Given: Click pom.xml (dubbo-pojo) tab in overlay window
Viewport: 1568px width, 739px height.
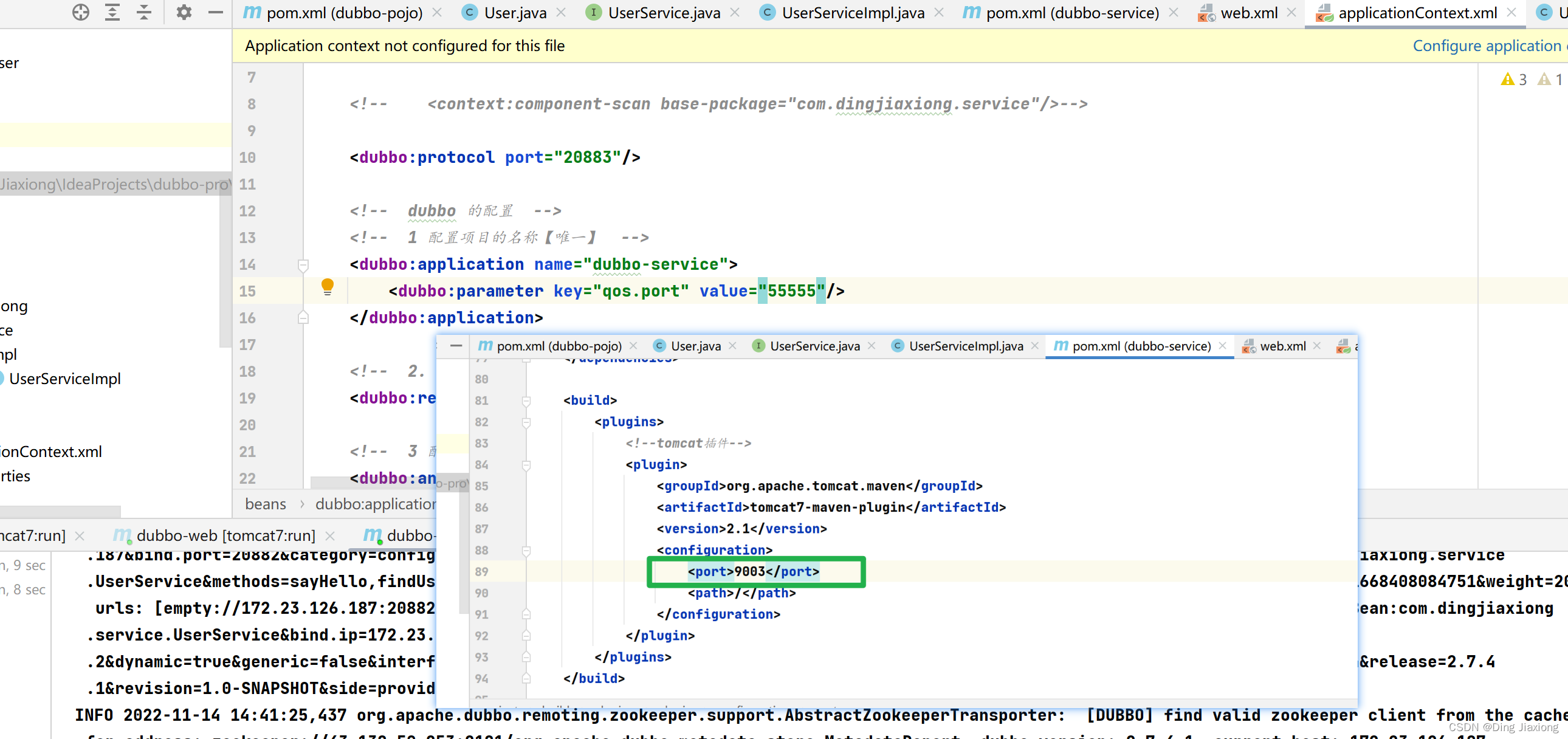Looking at the screenshot, I should 549,346.
